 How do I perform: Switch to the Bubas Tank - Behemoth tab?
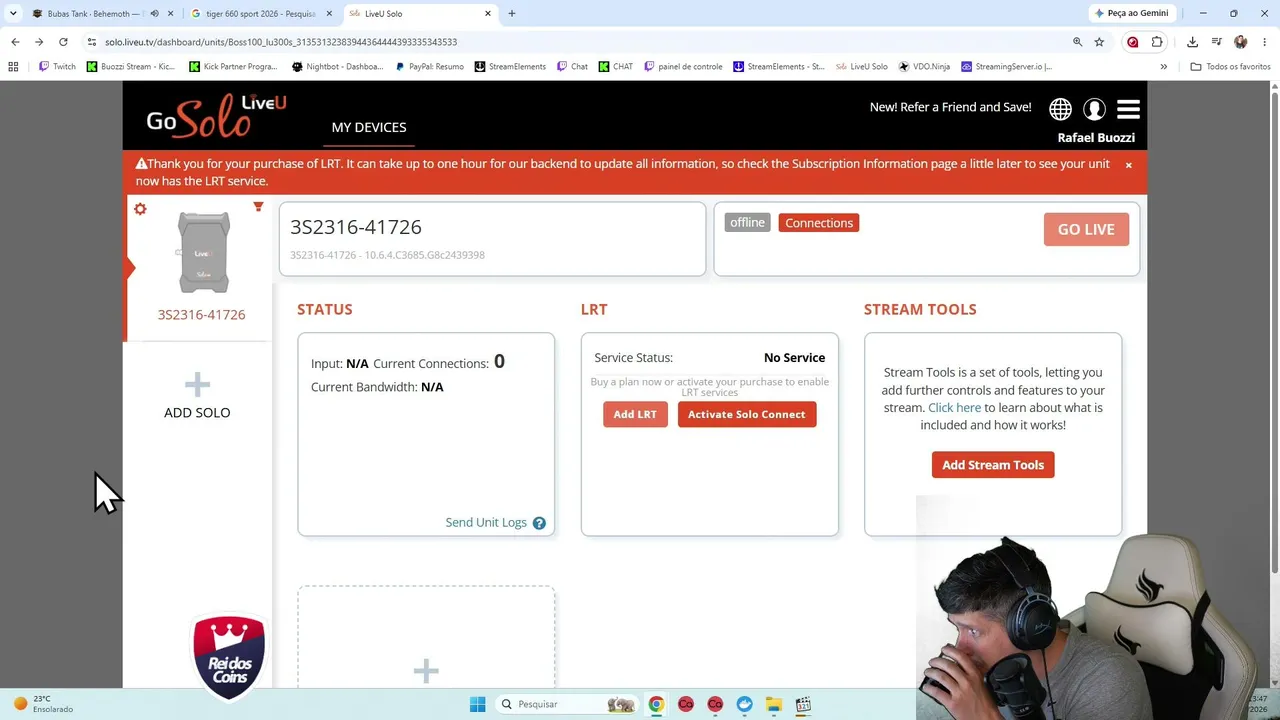(96, 14)
